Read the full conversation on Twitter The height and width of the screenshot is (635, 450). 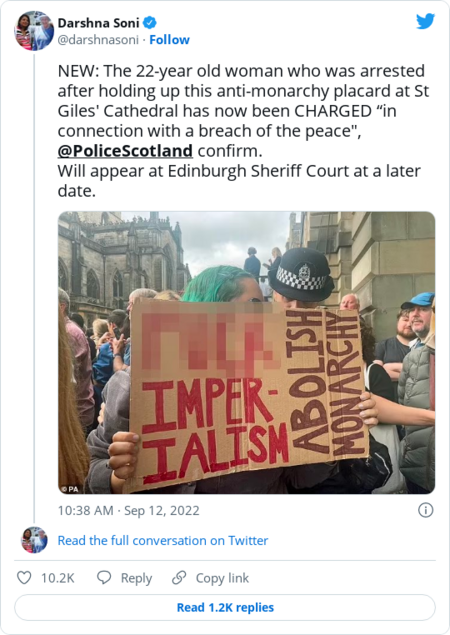162,540
